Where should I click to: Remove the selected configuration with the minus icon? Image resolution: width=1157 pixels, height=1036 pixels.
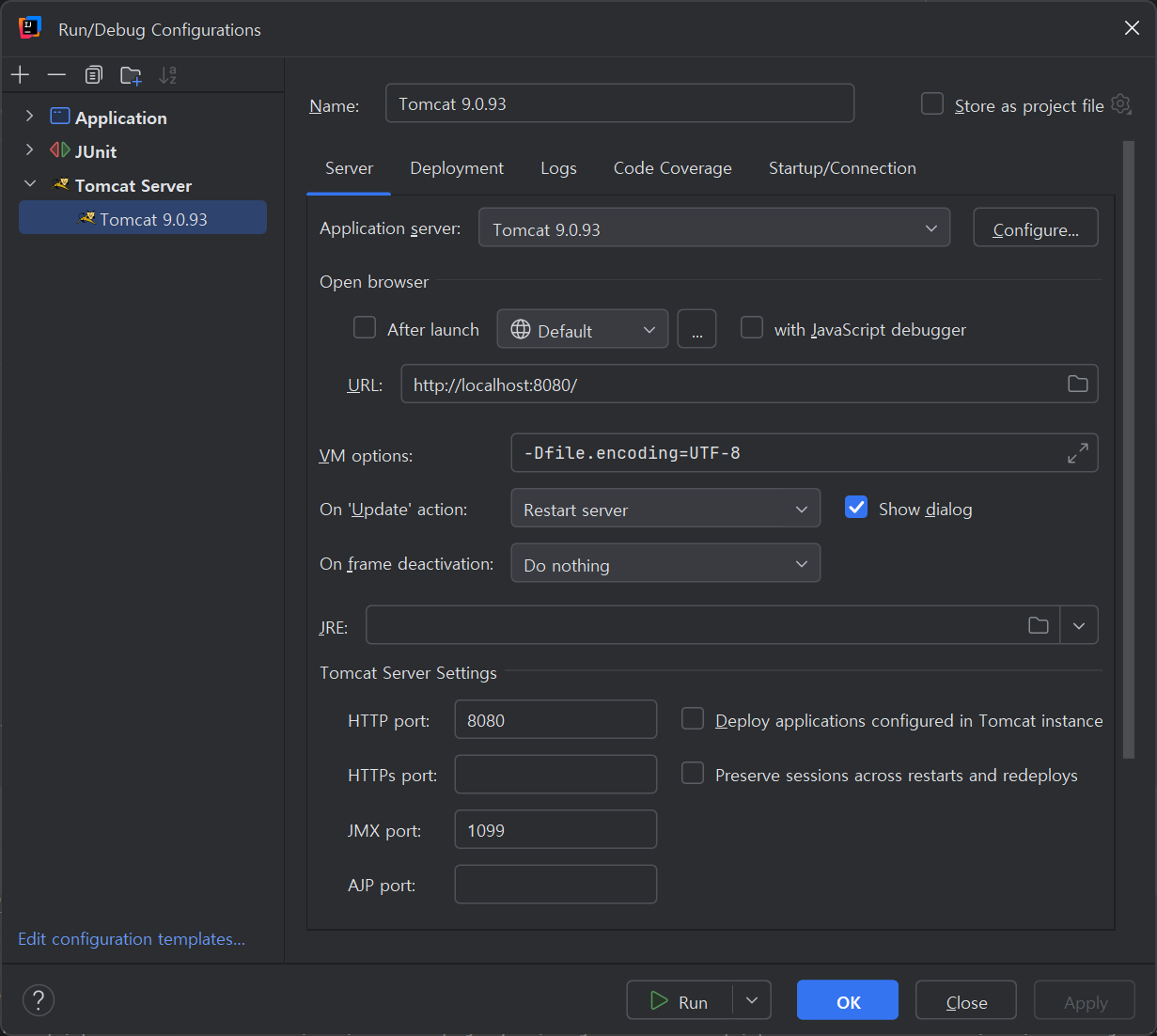click(x=56, y=75)
